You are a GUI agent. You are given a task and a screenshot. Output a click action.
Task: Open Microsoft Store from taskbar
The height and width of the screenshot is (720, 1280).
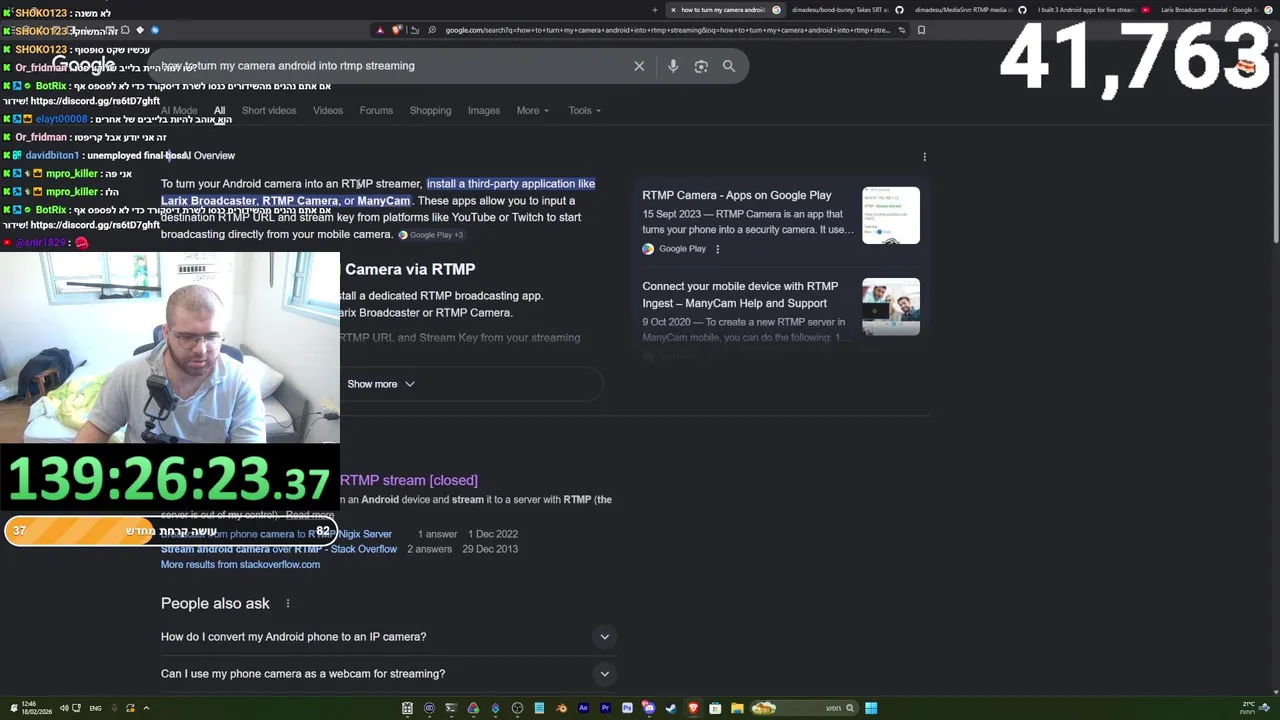(x=715, y=708)
